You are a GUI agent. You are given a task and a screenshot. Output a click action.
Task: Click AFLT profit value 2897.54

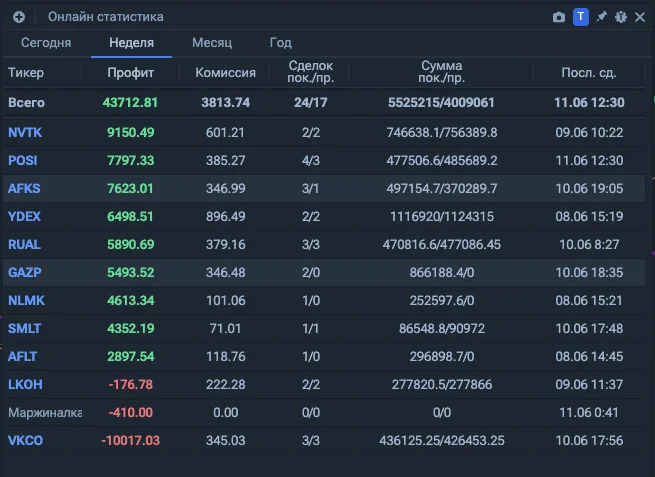[130, 357]
